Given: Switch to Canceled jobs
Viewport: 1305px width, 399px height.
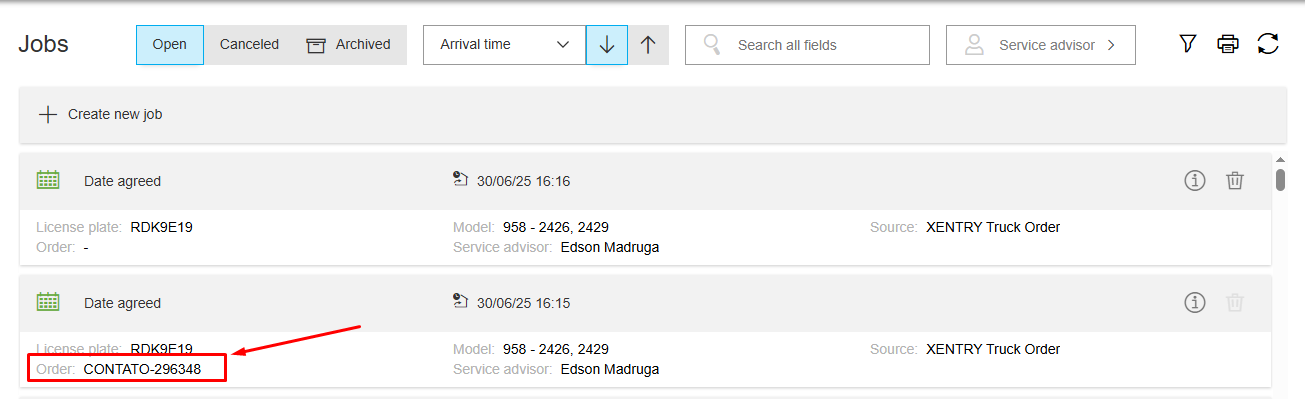Looking at the screenshot, I should pyautogui.click(x=249, y=45).
